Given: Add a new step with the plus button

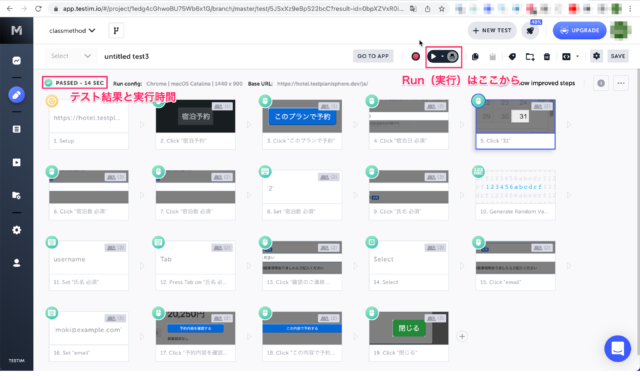Looking at the screenshot, I should (462, 336).
